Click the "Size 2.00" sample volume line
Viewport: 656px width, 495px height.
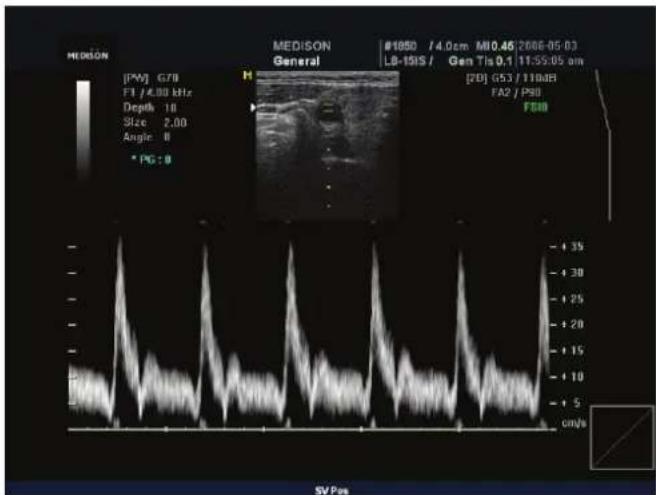(155, 123)
